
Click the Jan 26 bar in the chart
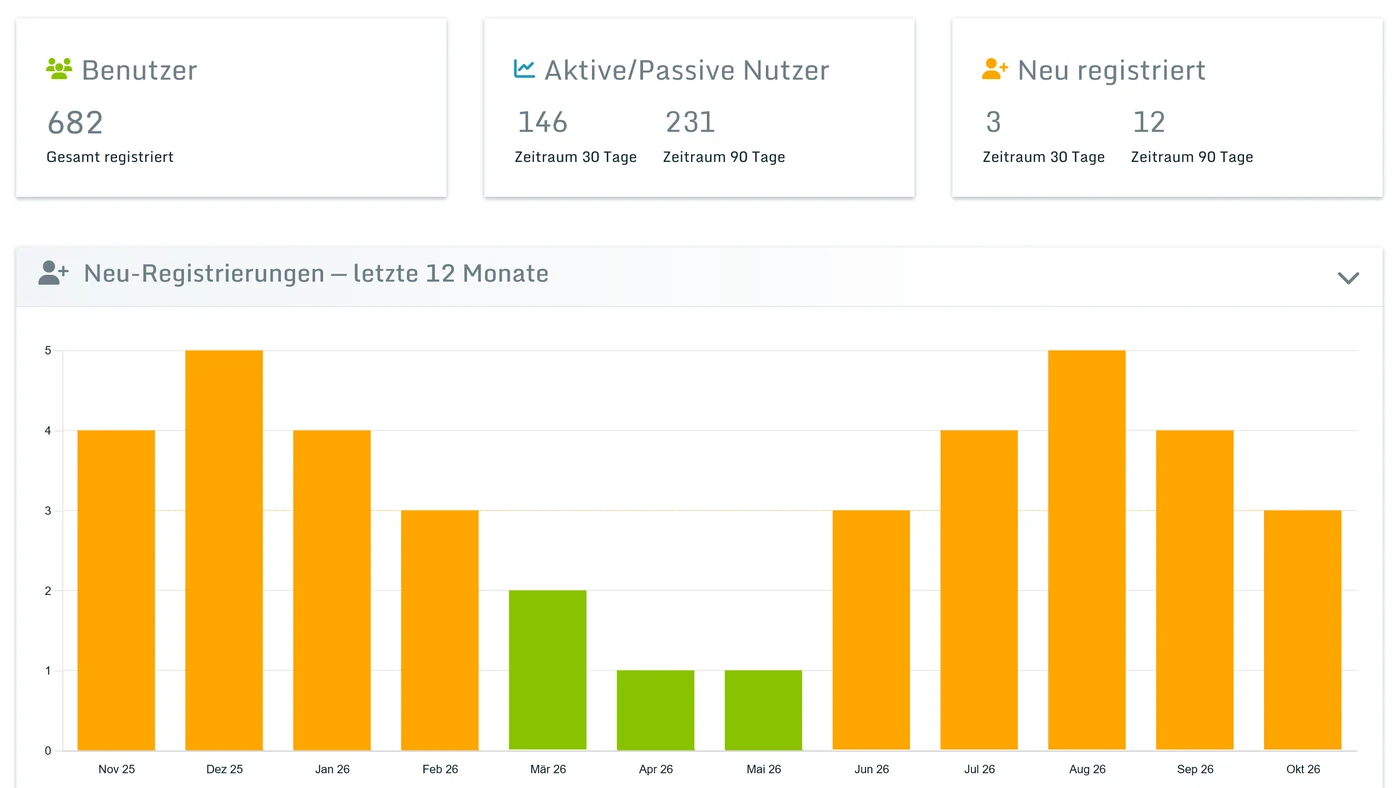pyautogui.click(x=332, y=590)
